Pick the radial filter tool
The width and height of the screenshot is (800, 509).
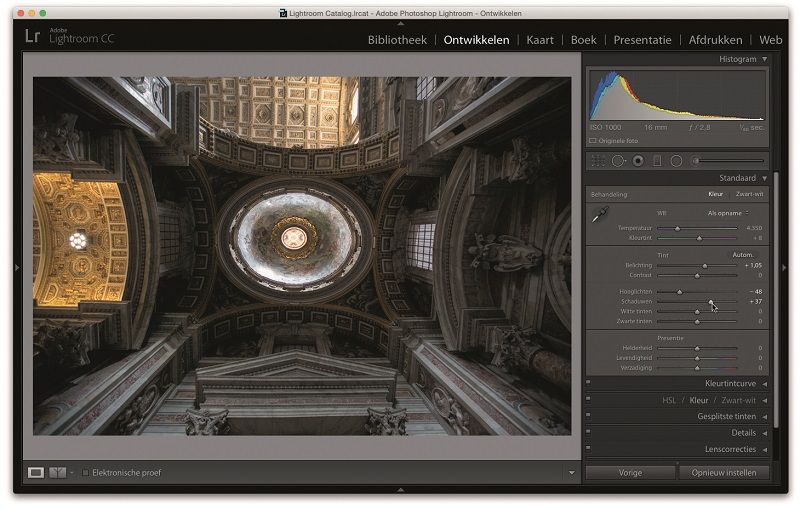[676, 160]
